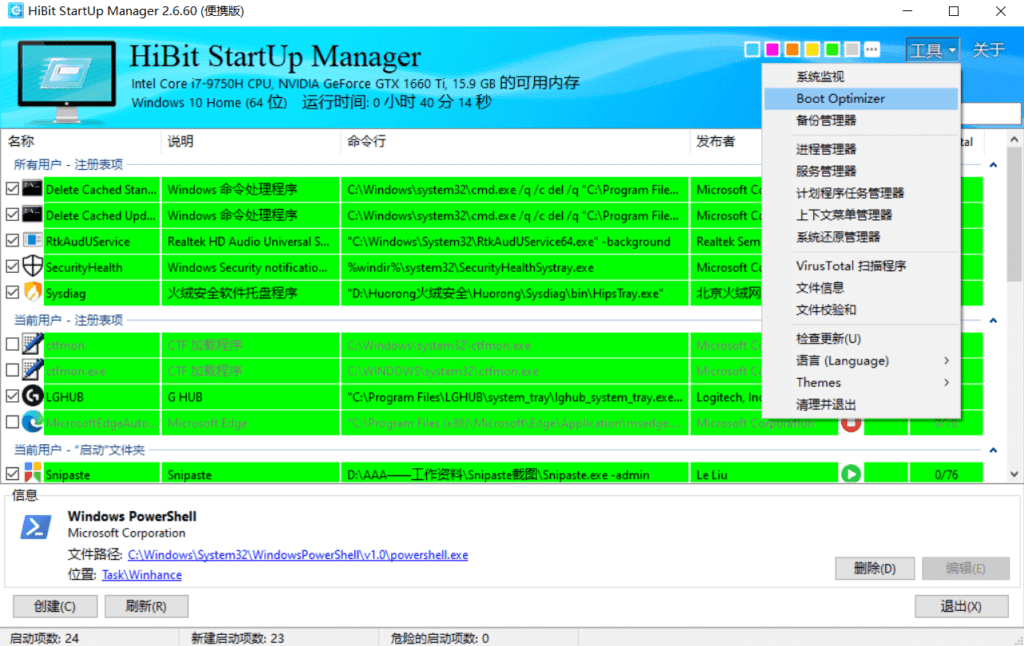Click the Sysdiag Huorong shield icon
The height and width of the screenshot is (646, 1024).
click(x=32, y=293)
